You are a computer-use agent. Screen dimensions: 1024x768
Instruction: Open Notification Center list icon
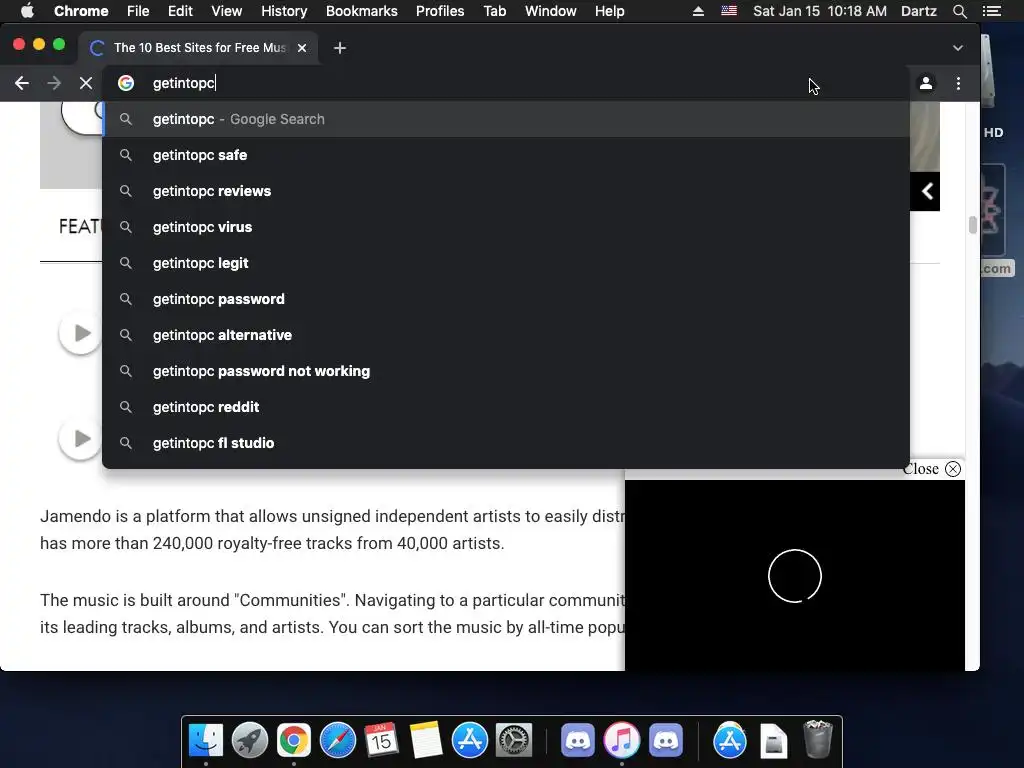991,11
